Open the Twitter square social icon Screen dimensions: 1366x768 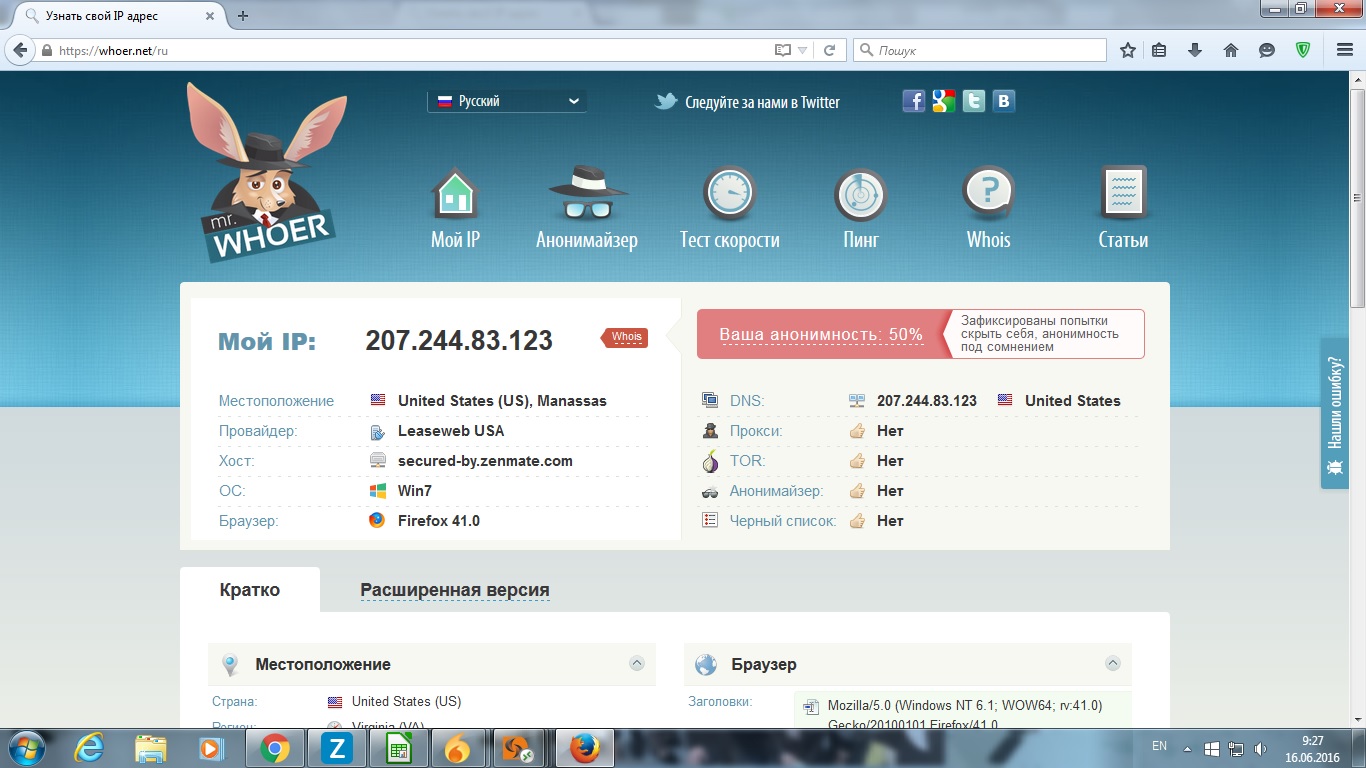coord(974,101)
